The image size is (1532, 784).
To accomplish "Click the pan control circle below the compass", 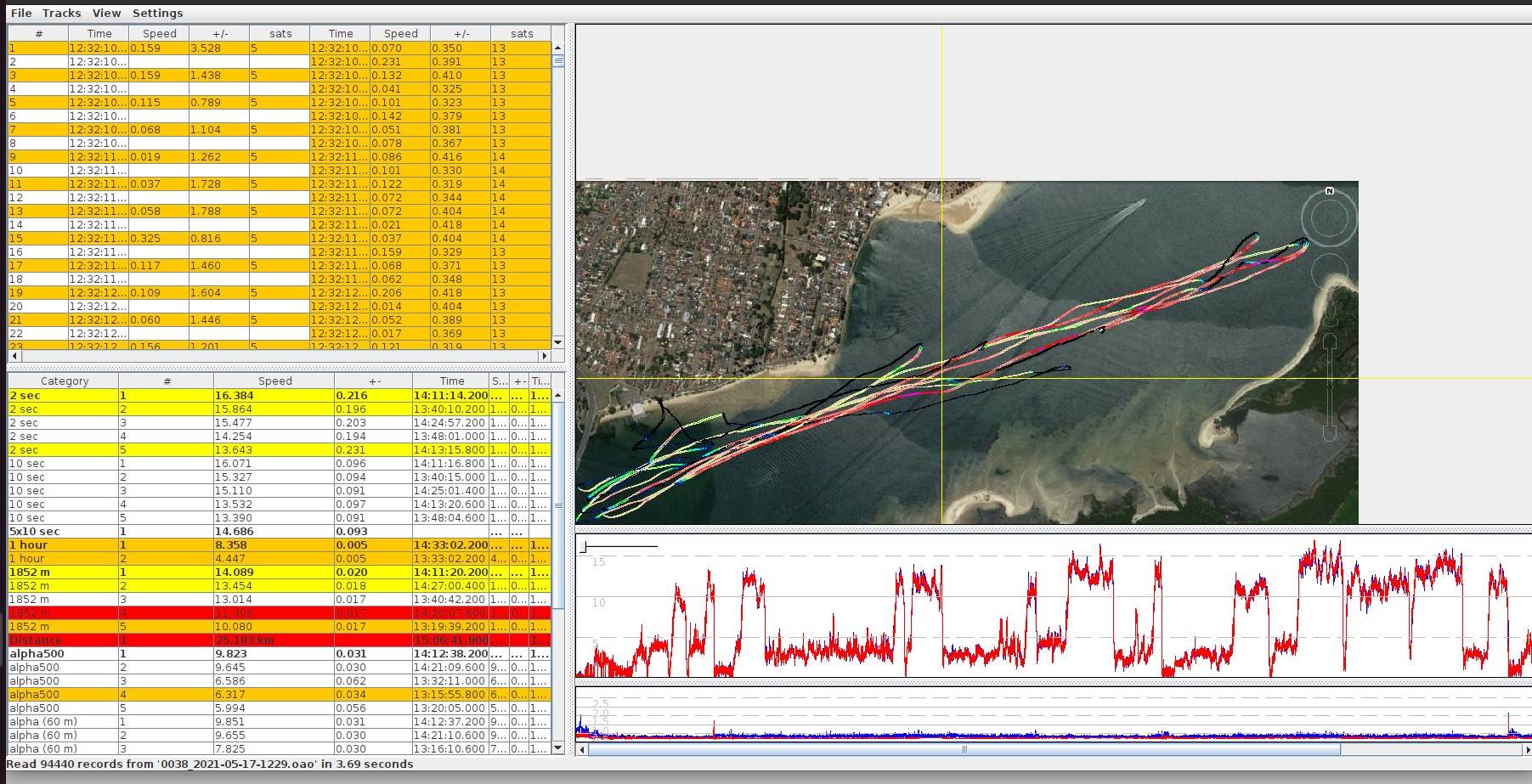I will point(1330,273).
